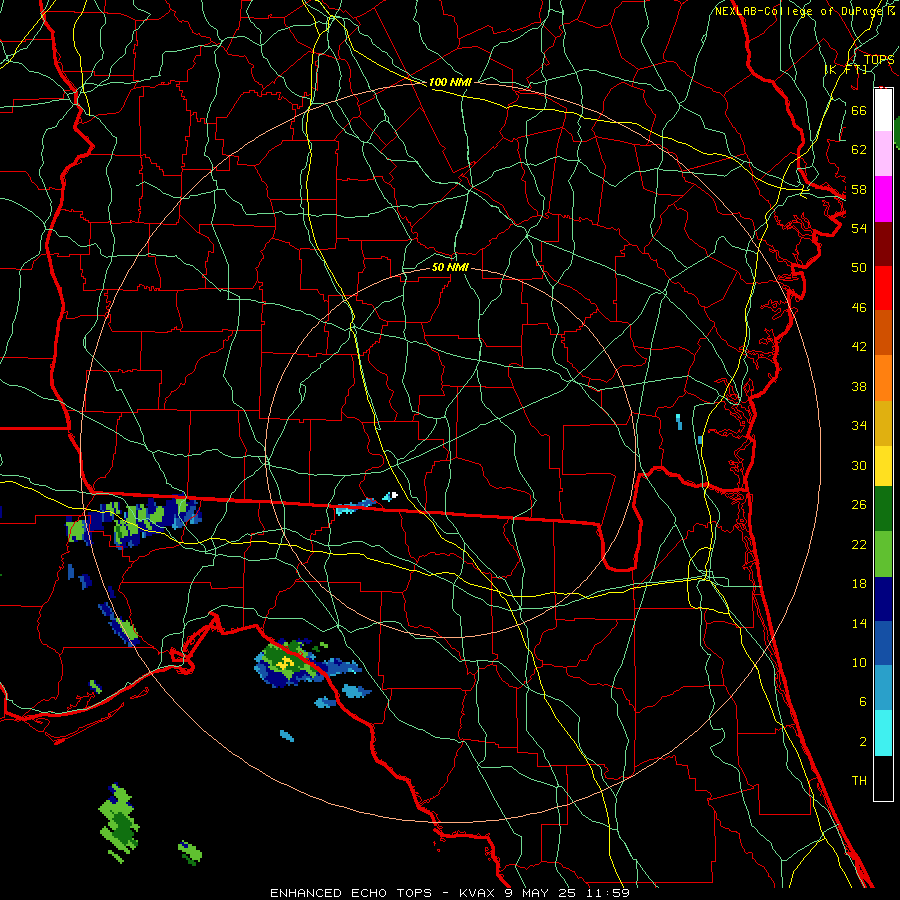This screenshot has height=900, width=900.
Task: Click the legend value '26'
Action: [x=859, y=505]
